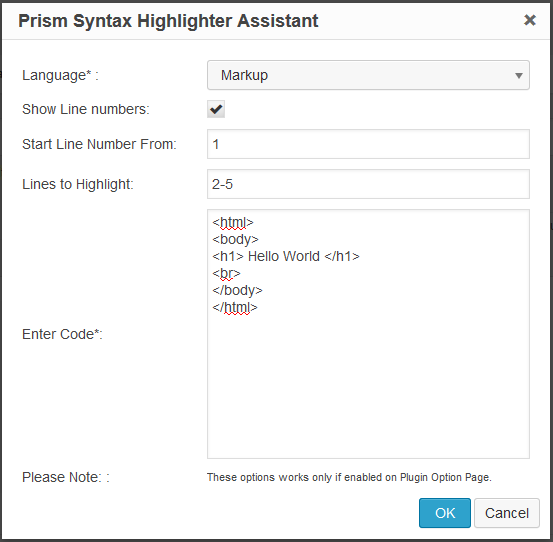Place cursor on the opening <html> line
This screenshot has height=542, width=553.
point(233,223)
